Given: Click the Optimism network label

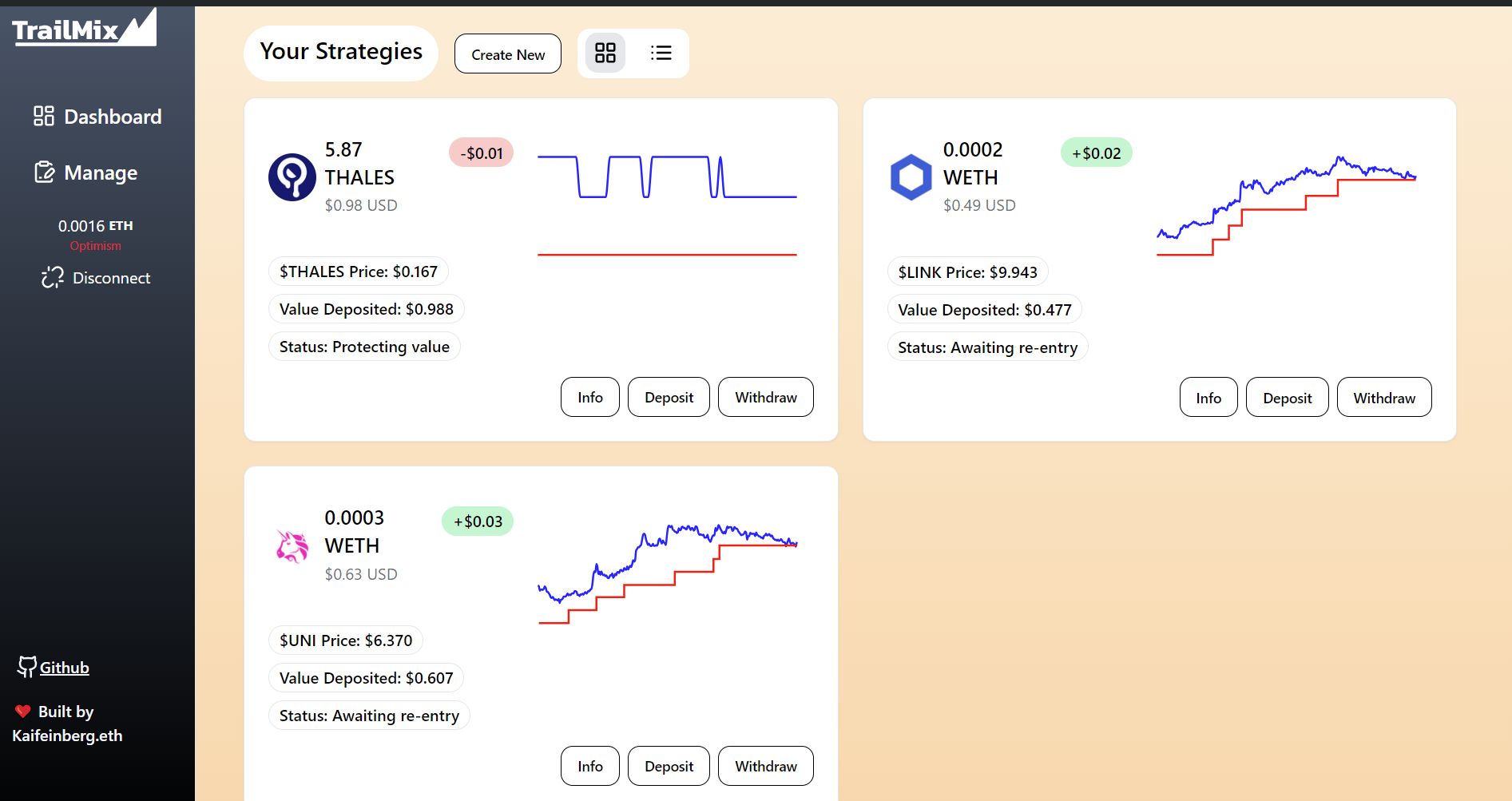Looking at the screenshot, I should pyautogui.click(x=95, y=246).
